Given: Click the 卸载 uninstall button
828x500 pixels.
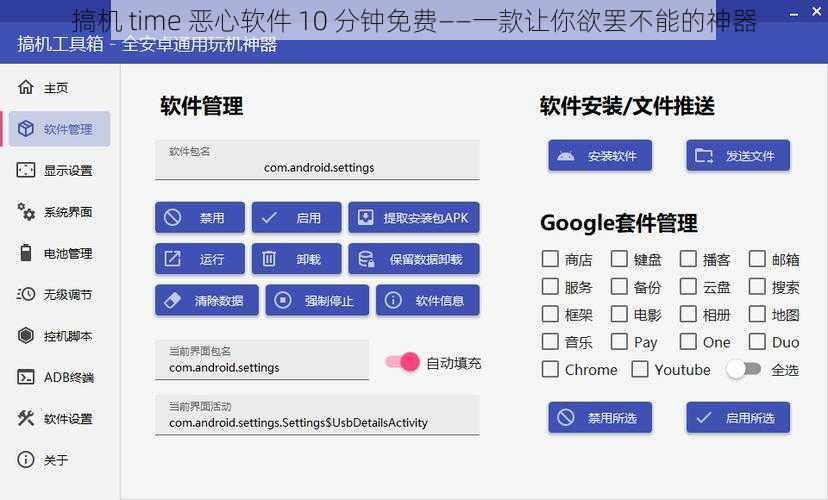Looking at the screenshot, I should pyautogui.click(x=296, y=259).
